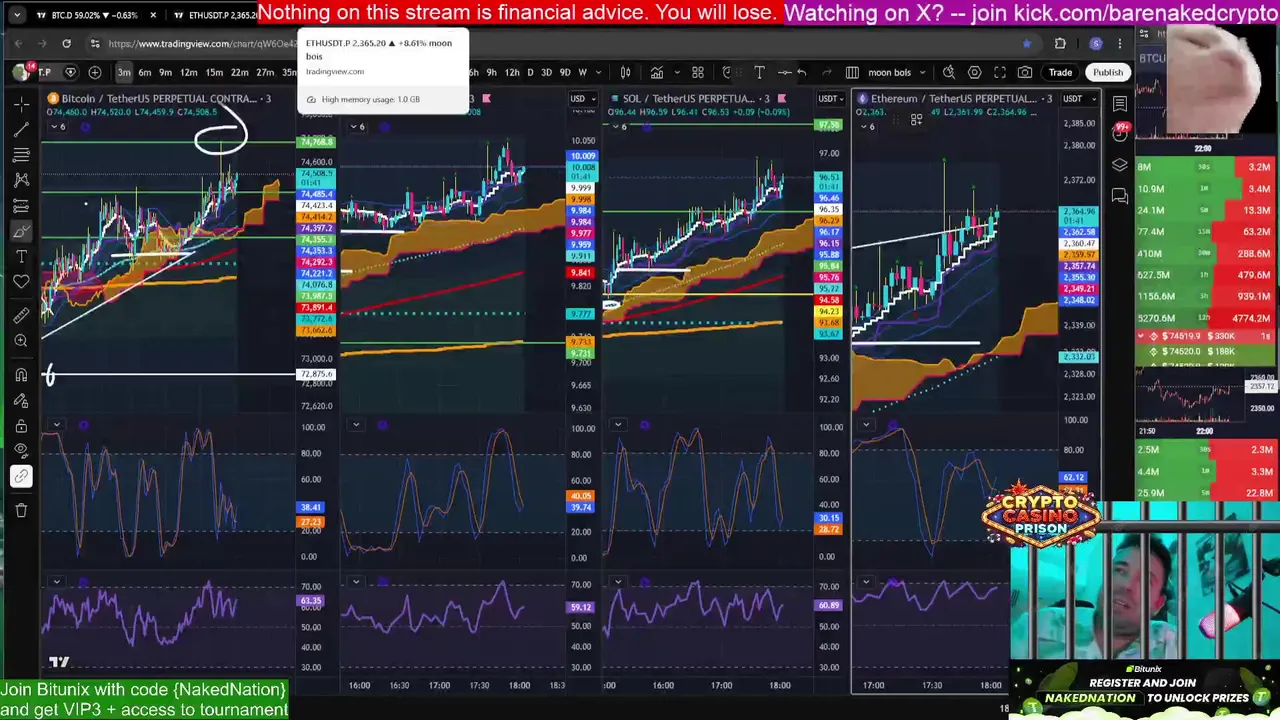Reload the browser page
The height and width of the screenshot is (720, 1280).
tap(66, 44)
